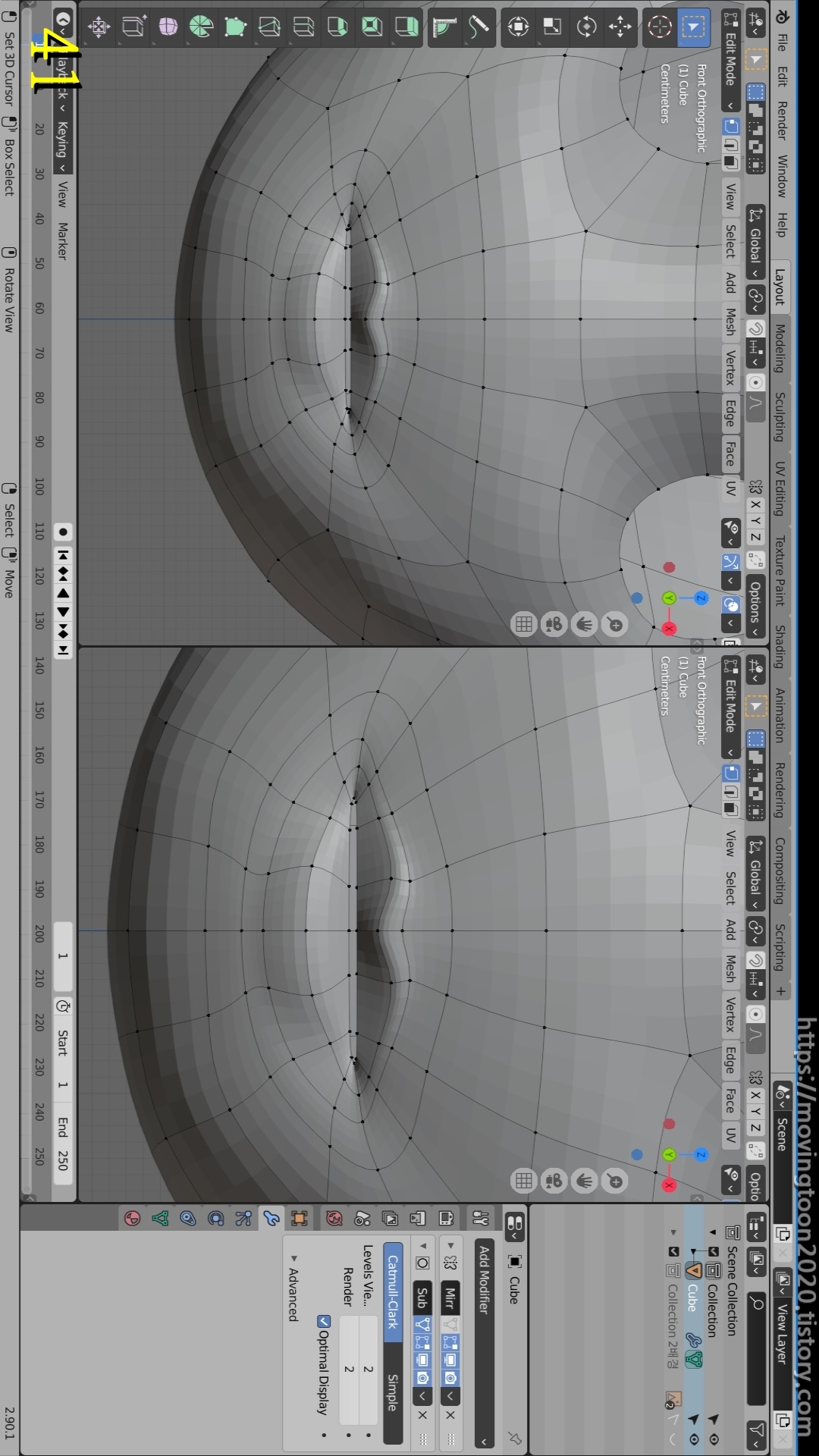The image size is (819, 1456).
Task: Open the Marker menu in timeline
Action: [x=63, y=240]
